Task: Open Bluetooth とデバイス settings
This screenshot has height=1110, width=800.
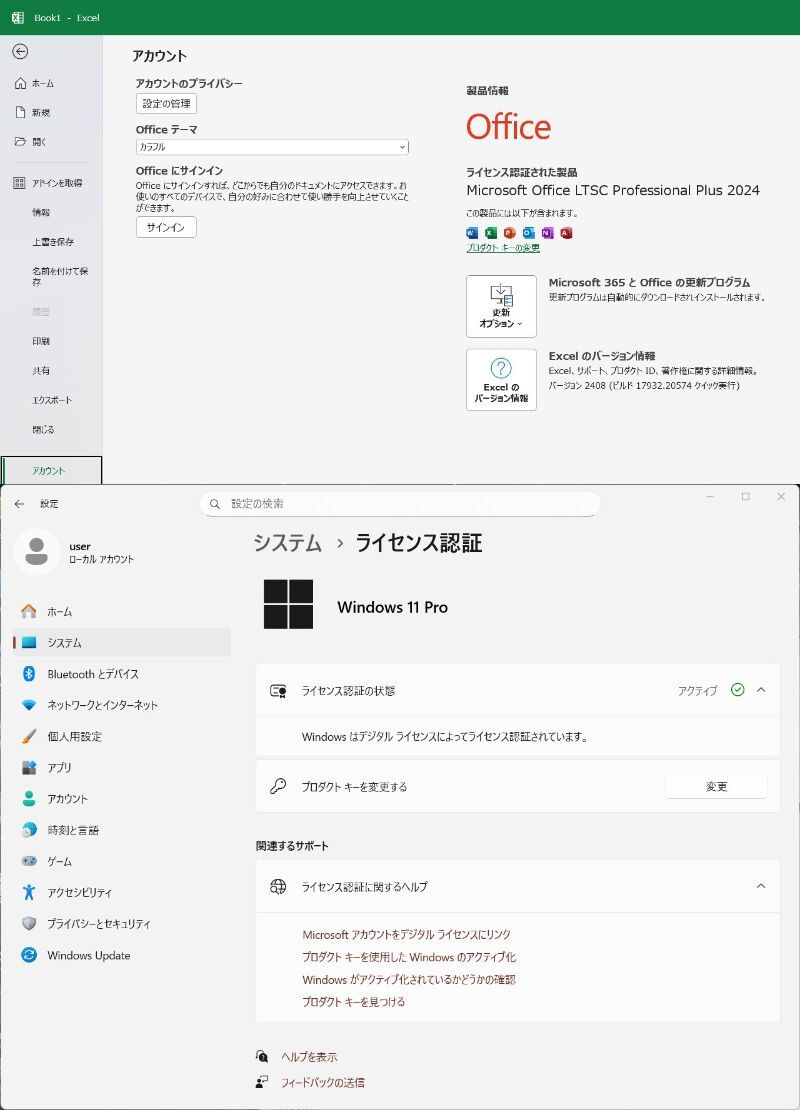Action: tap(122, 674)
